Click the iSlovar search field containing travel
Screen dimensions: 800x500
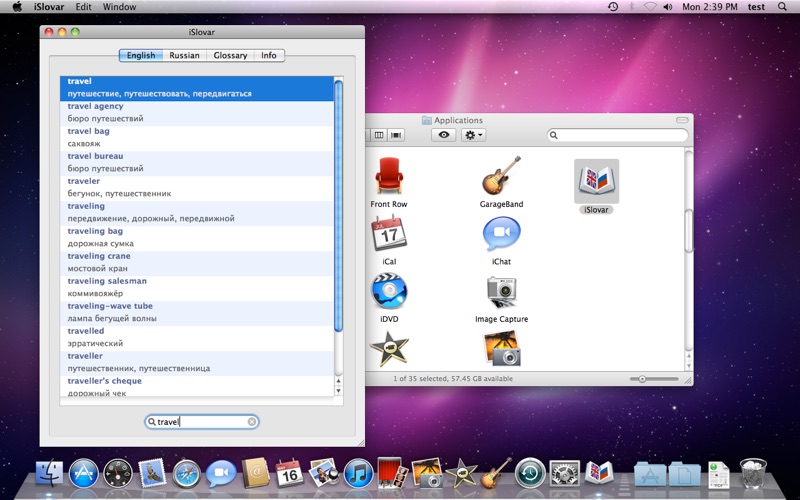(x=202, y=422)
